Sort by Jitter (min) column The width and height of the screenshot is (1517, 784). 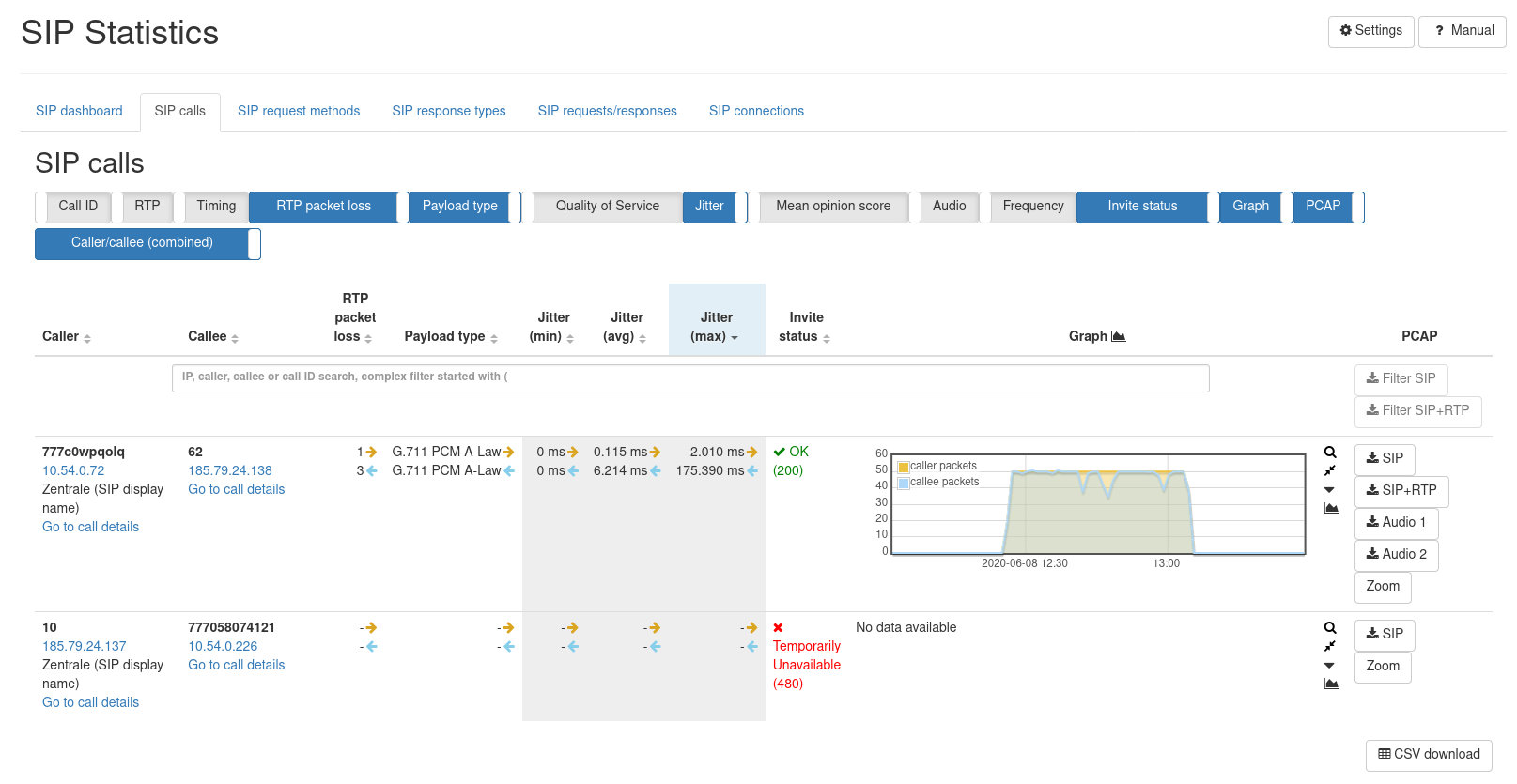click(570, 338)
